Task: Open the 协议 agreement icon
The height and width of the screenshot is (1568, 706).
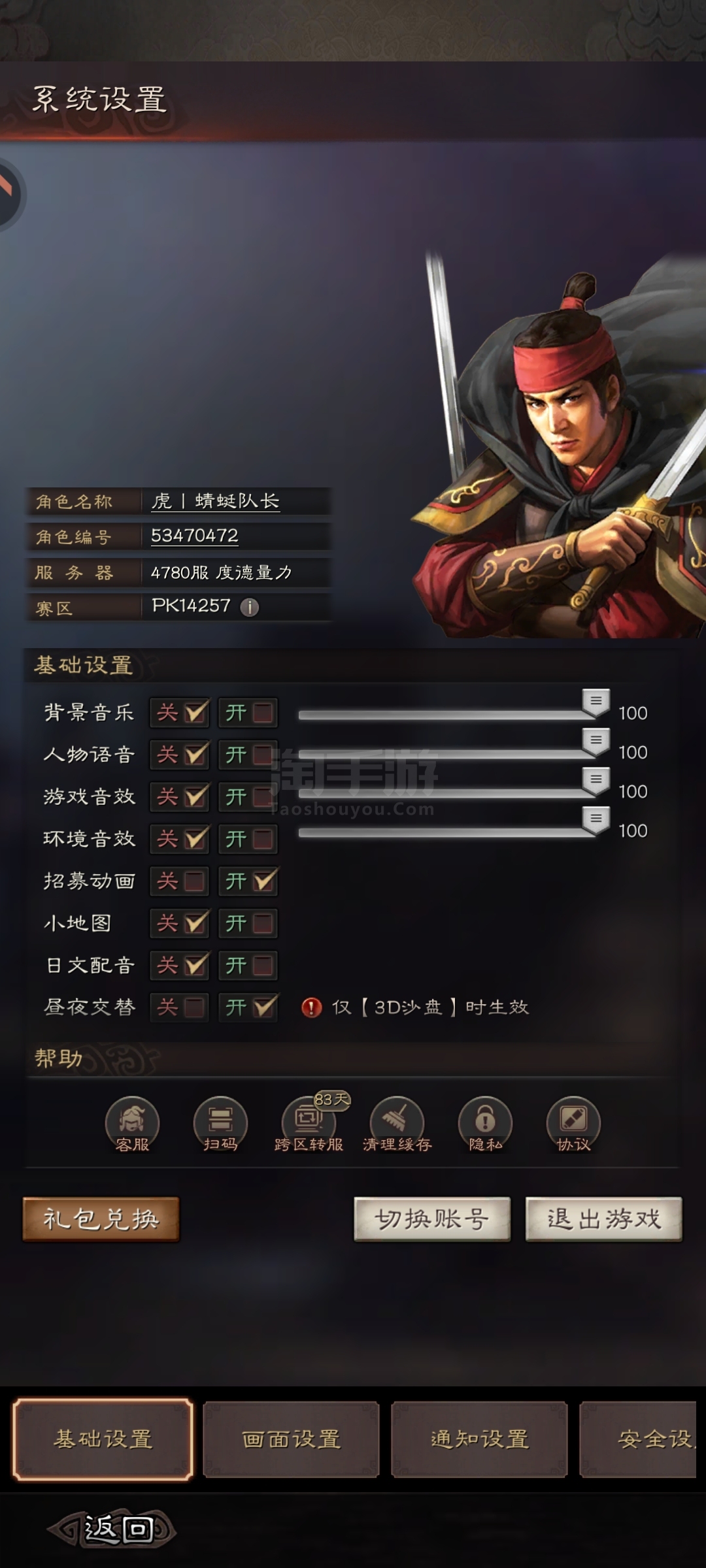Action: [573, 1124]
